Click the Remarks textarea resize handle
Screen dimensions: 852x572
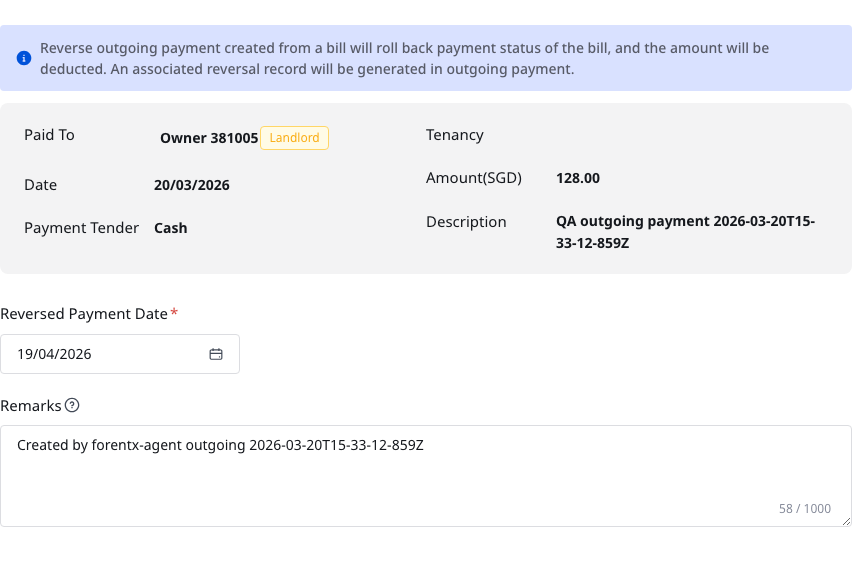tap(846, 521)
